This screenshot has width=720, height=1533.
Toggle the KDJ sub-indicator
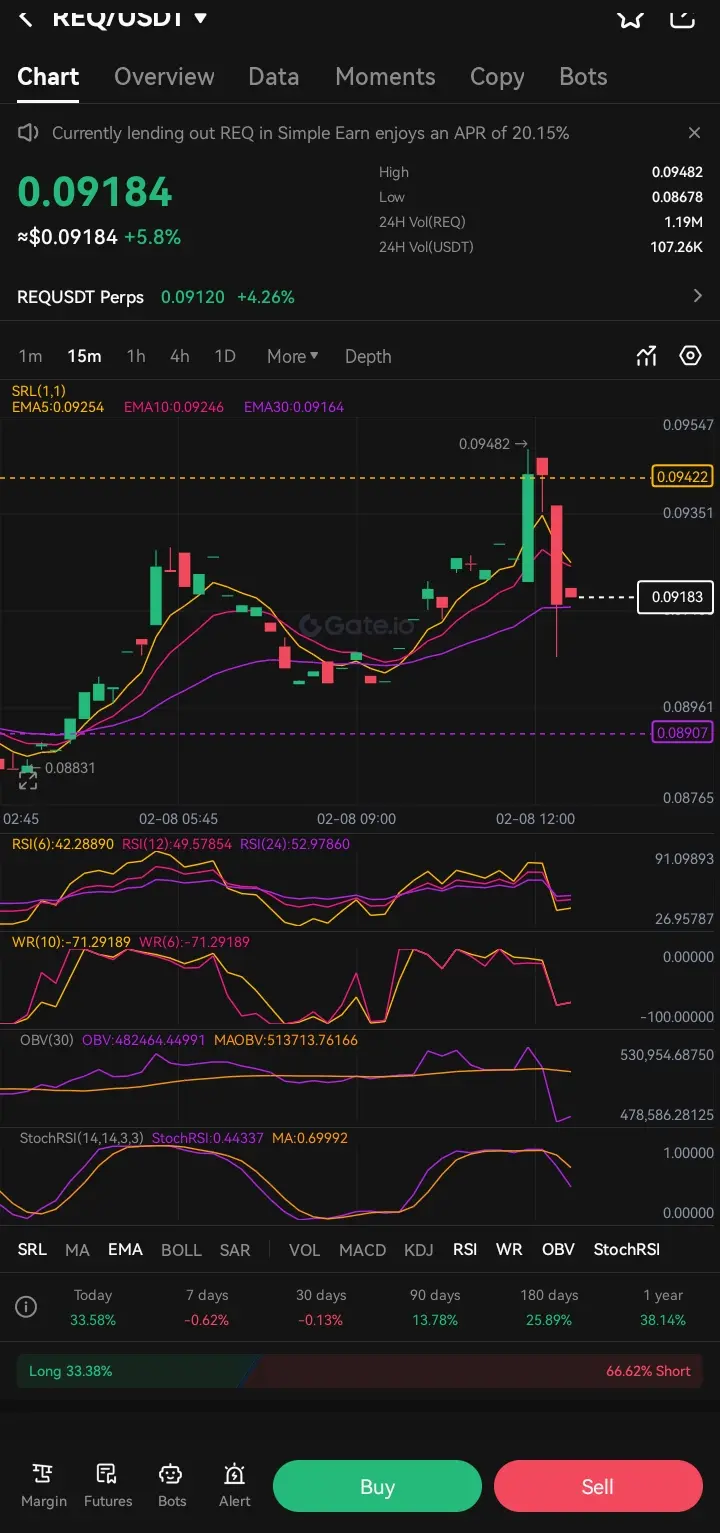(418, 1249)
